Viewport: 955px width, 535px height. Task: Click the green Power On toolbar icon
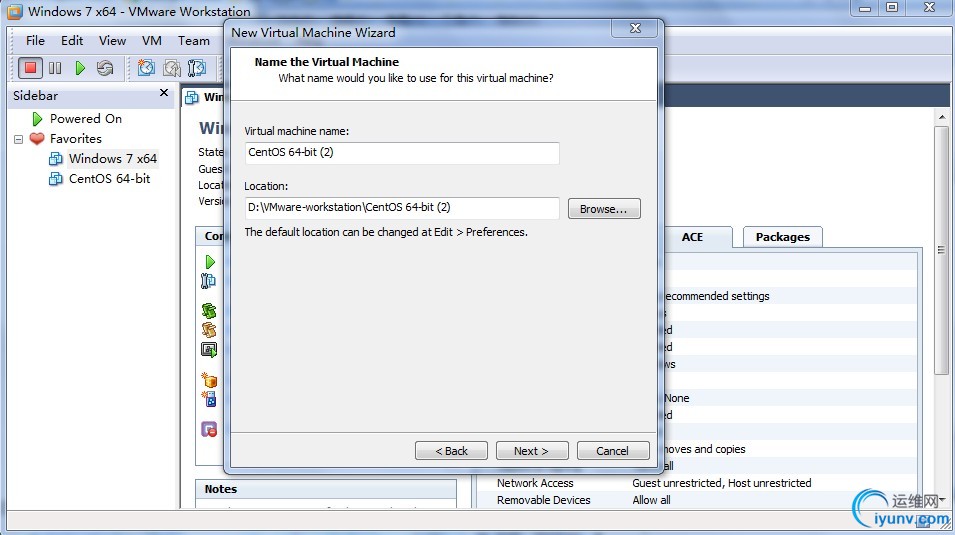click(80, 68)
